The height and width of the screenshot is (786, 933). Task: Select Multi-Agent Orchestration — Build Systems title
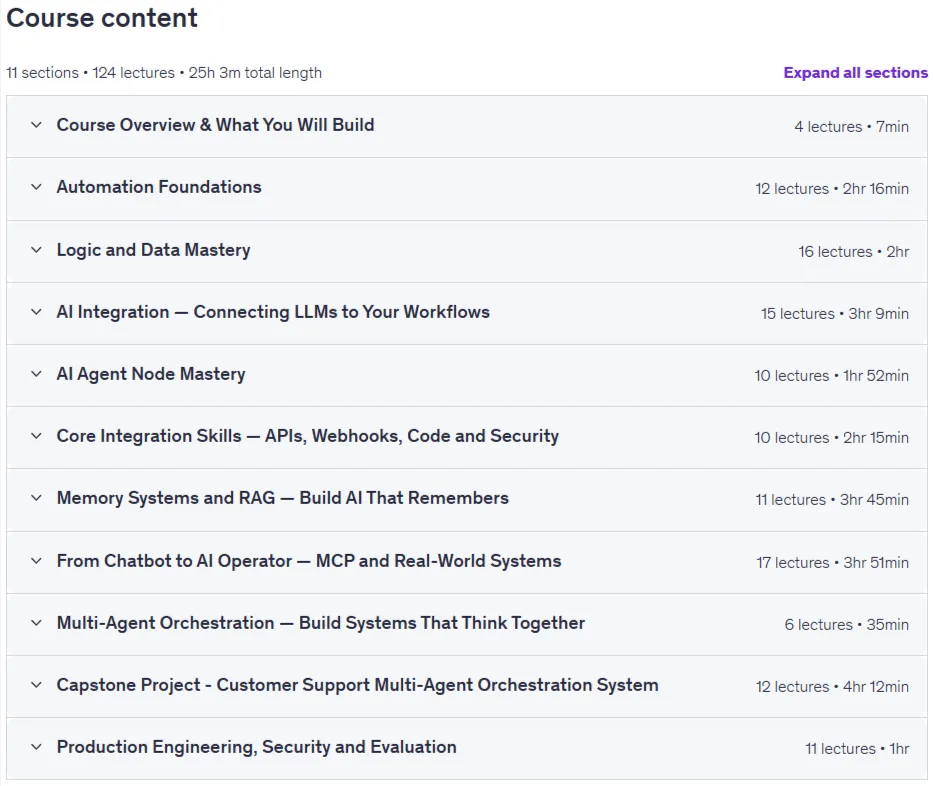tap(321, 622)
